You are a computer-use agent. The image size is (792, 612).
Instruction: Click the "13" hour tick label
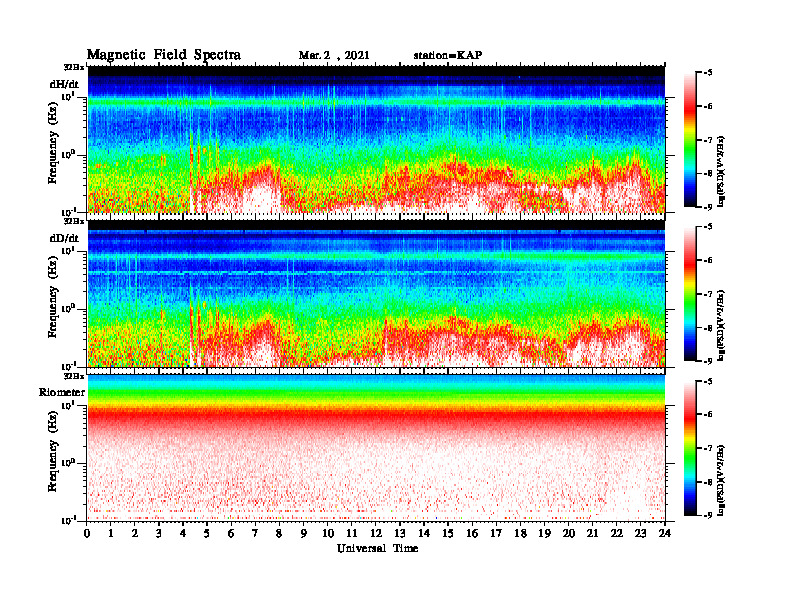pos(400,533)
